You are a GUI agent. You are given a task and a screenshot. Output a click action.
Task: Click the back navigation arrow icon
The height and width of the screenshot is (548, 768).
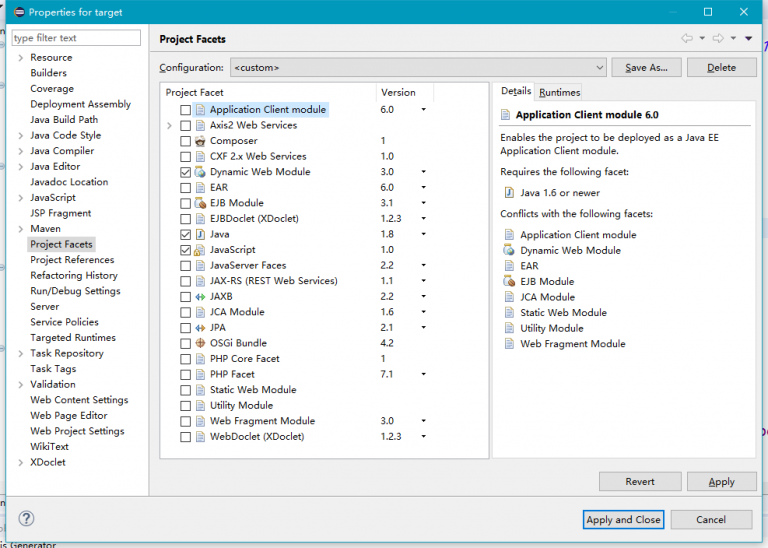[x=687, y=38]
